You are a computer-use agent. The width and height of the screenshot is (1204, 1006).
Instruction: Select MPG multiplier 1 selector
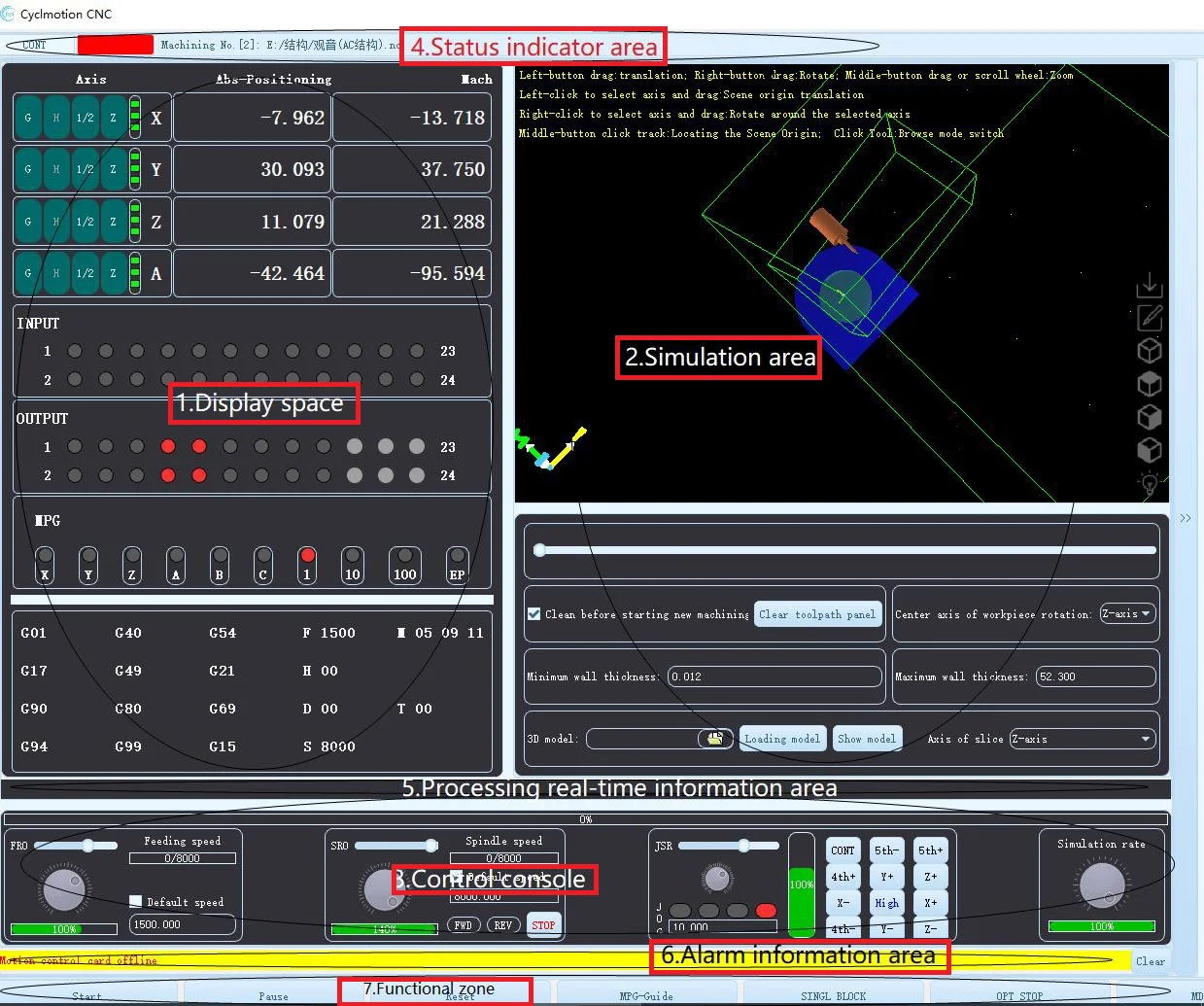[x=307, y=564]
